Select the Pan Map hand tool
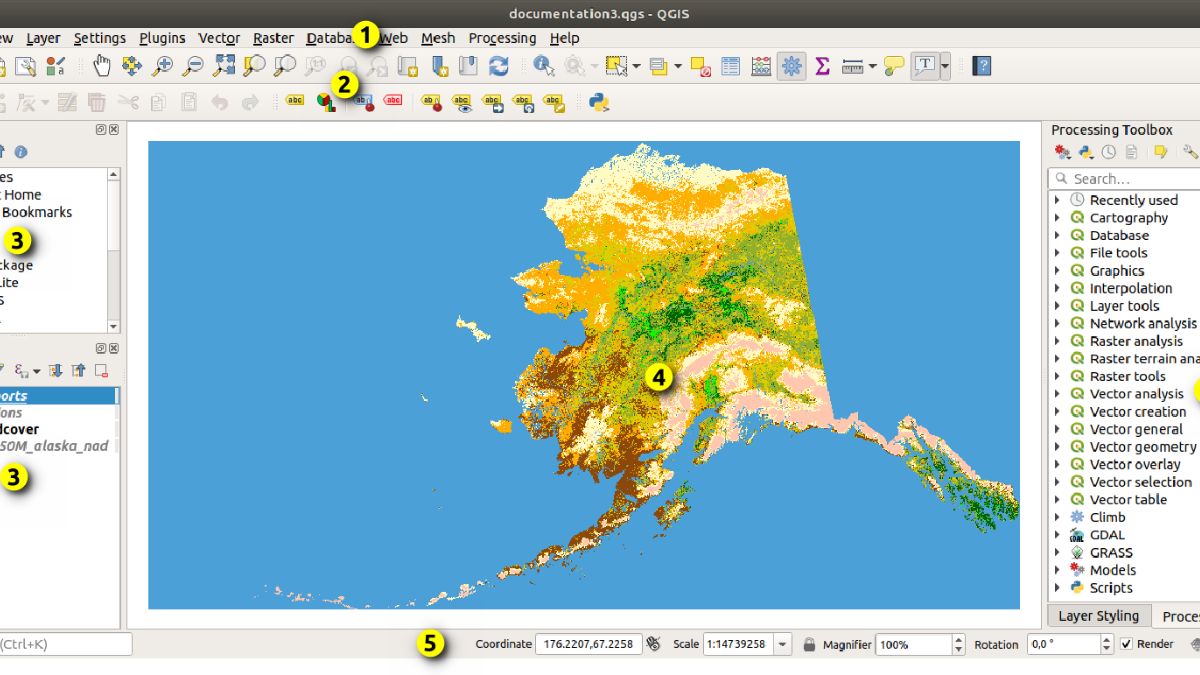 [101, 66]
